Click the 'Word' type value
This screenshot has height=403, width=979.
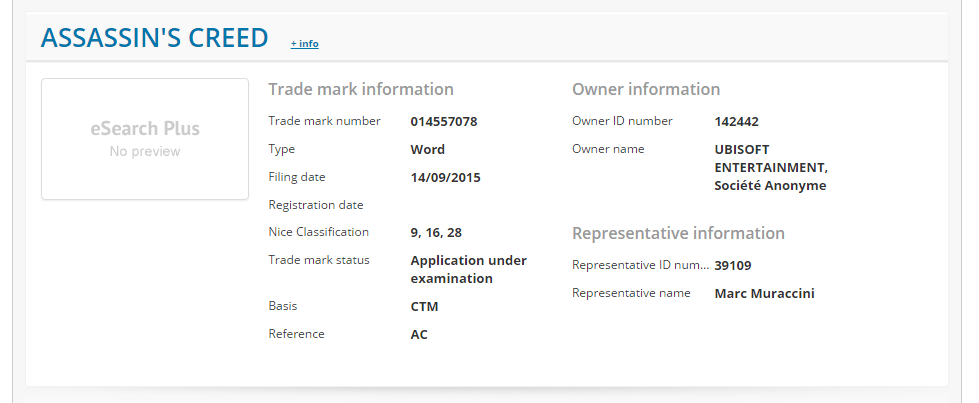428,150
